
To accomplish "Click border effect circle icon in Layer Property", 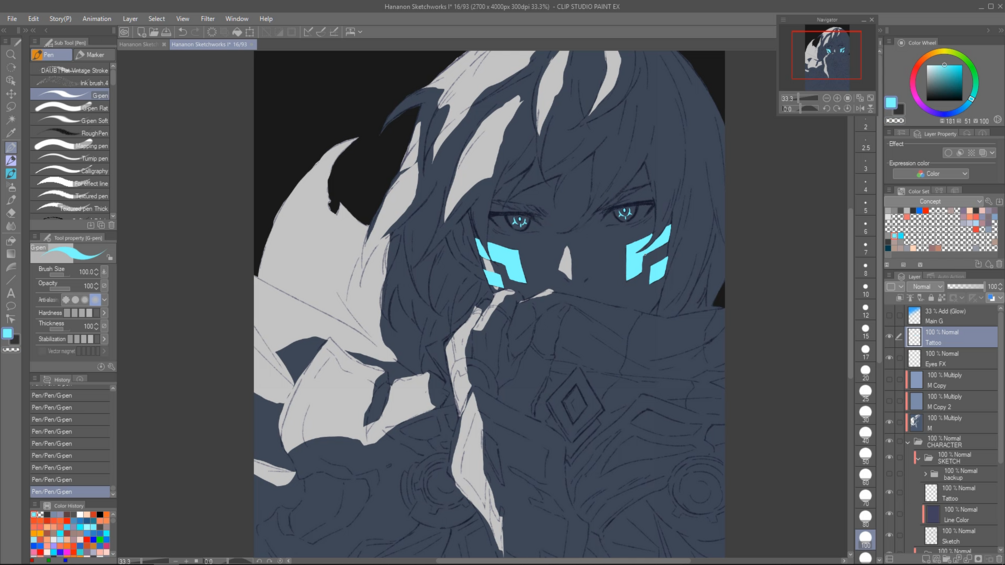I will click(948, 152).
